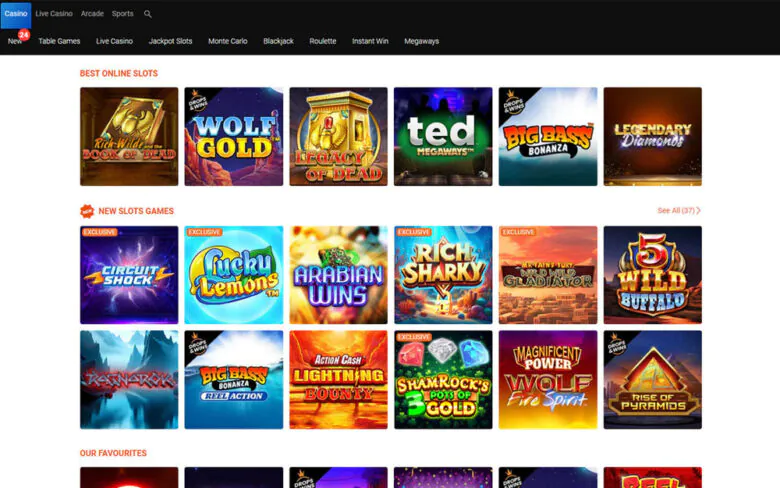Switch to the Live Casino top tab
Screen dimensions: 780x488
point(54,14)
